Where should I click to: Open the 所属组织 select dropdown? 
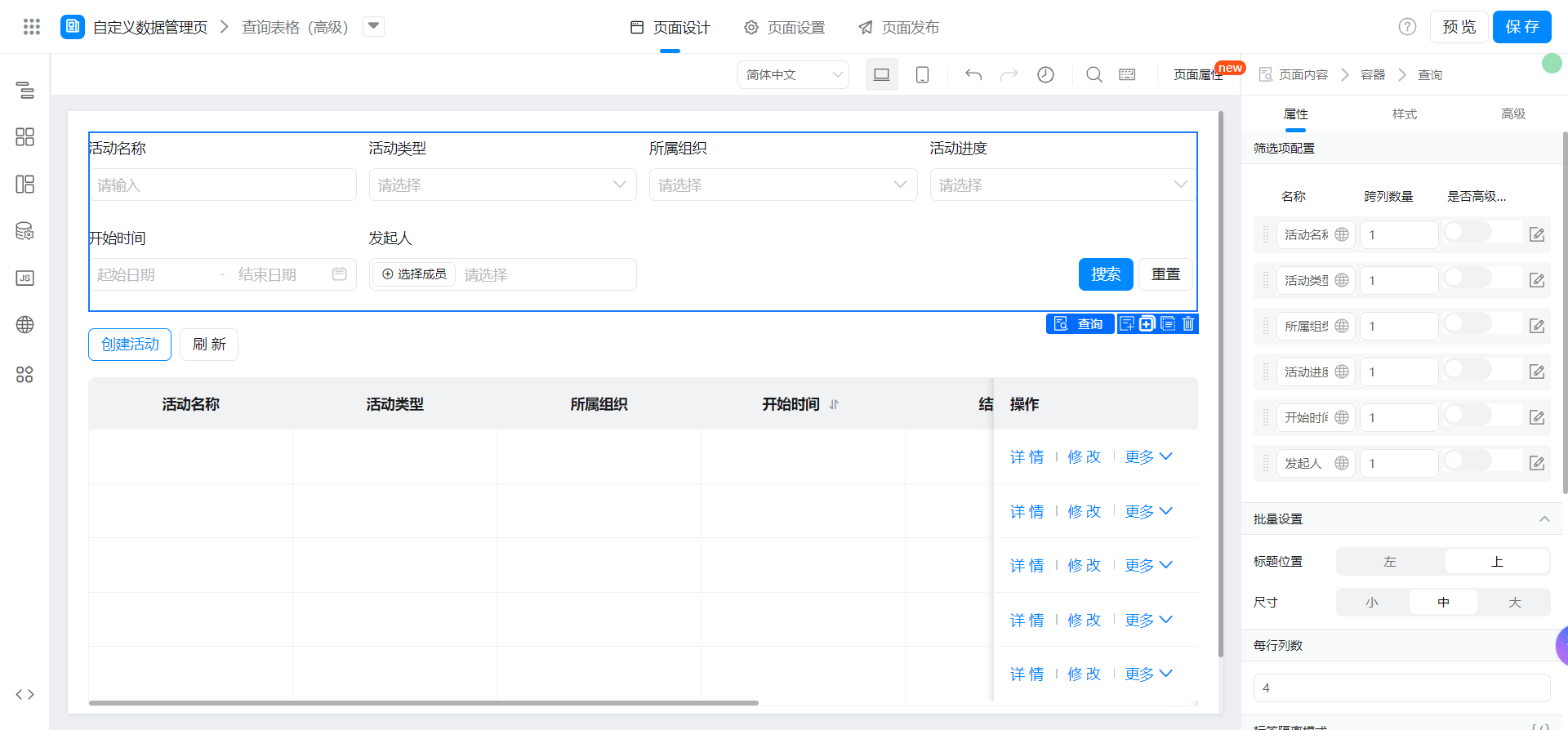pyautogui.click(x=783, y=185)
